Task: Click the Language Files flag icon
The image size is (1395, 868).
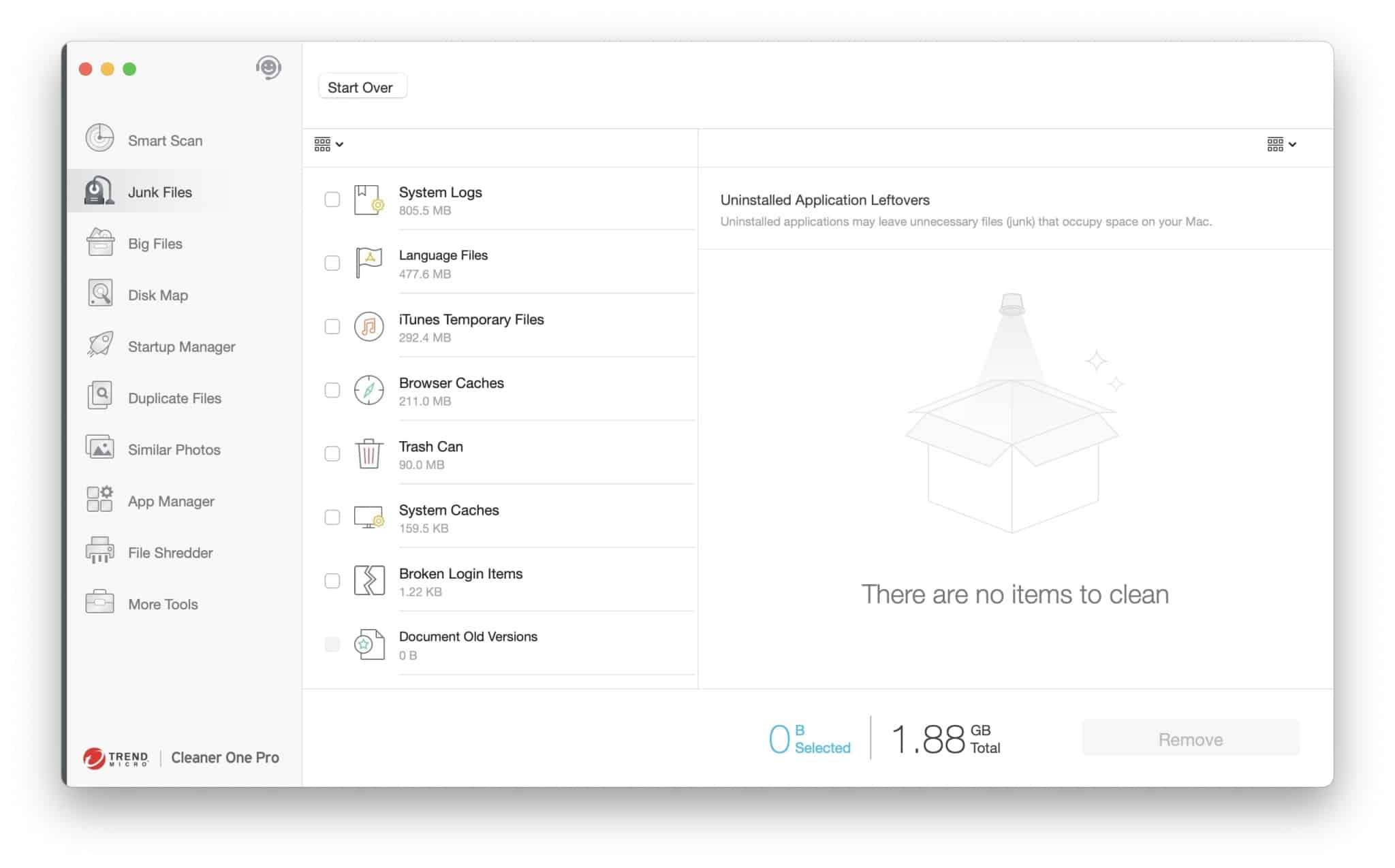Action: click(x=369, y=263)
